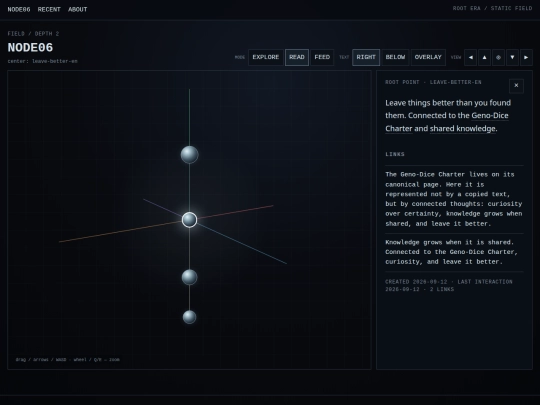Click the FIELD / DEPTH 2 breadcrumb
The height and width of the screenshot is (405, 540).
point(33,34)
